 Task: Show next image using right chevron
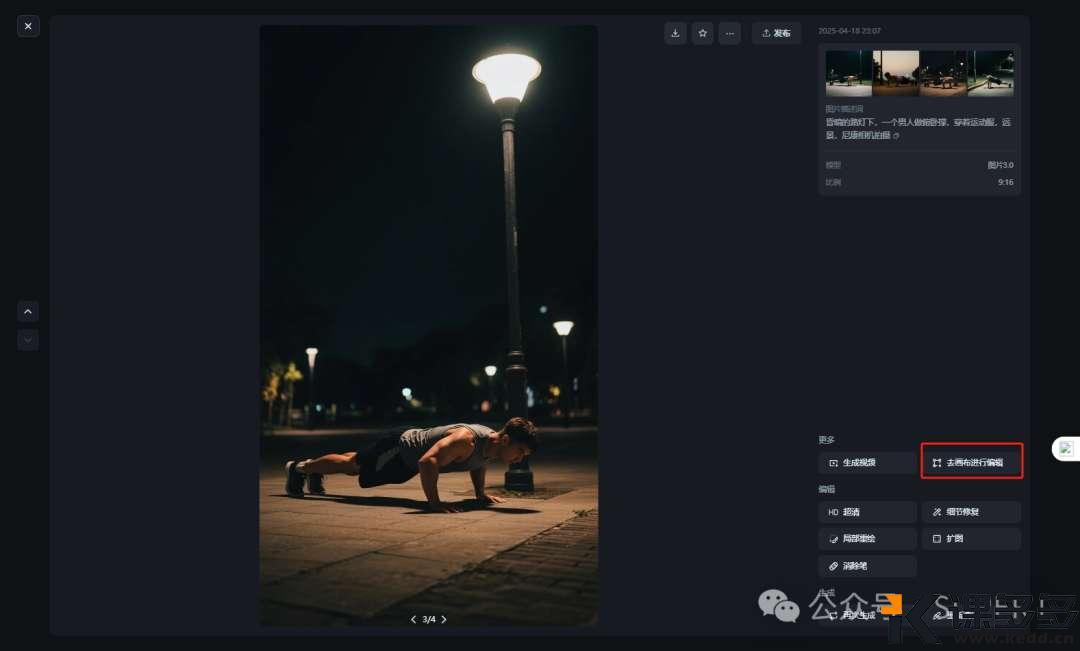point(444,619)
